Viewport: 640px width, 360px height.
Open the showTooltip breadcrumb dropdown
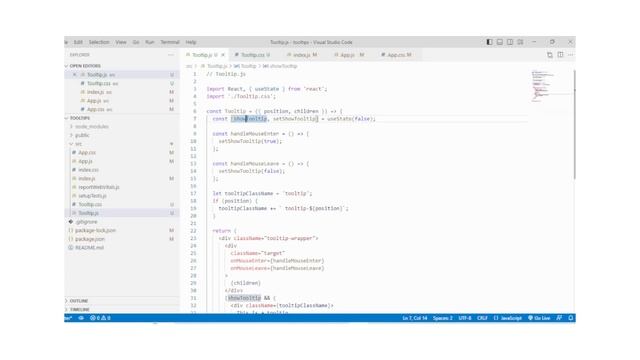280,66
